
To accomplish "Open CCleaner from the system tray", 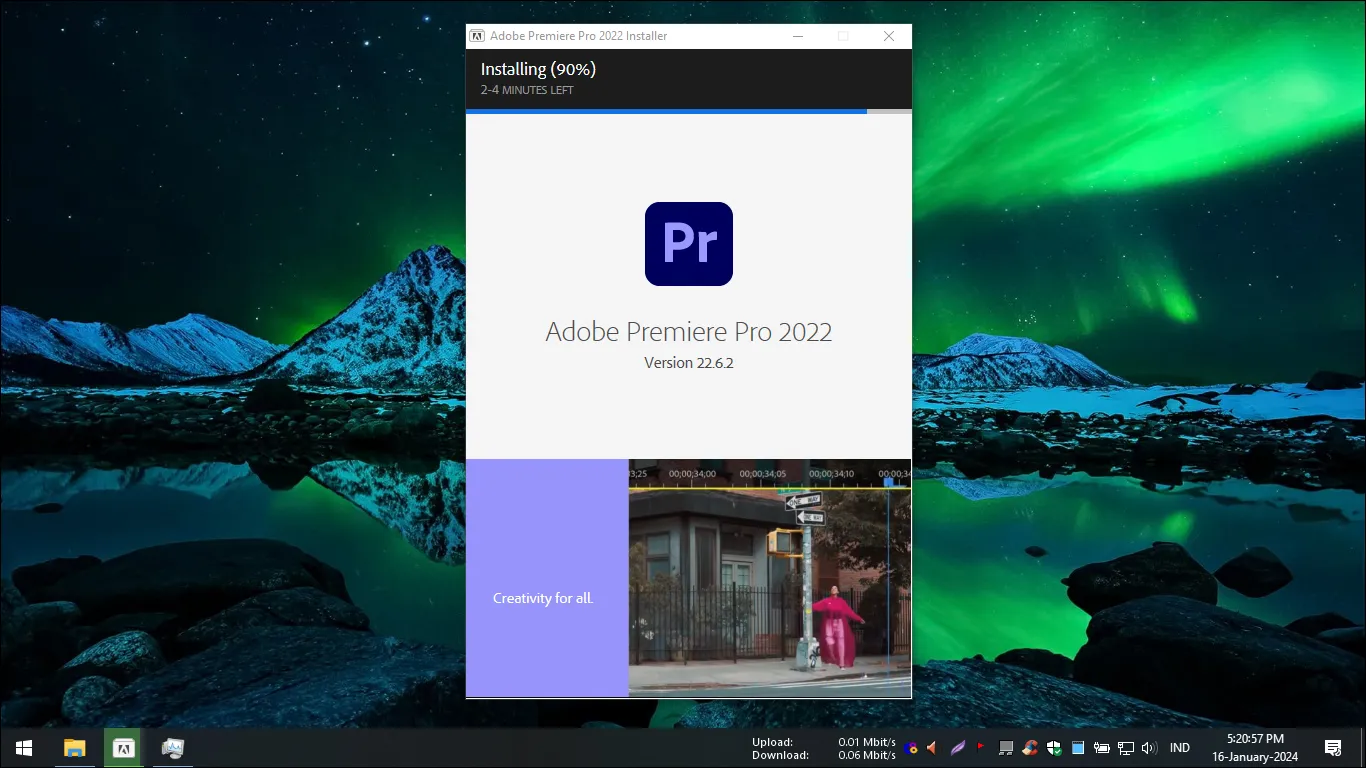I will click(1029, 747).
